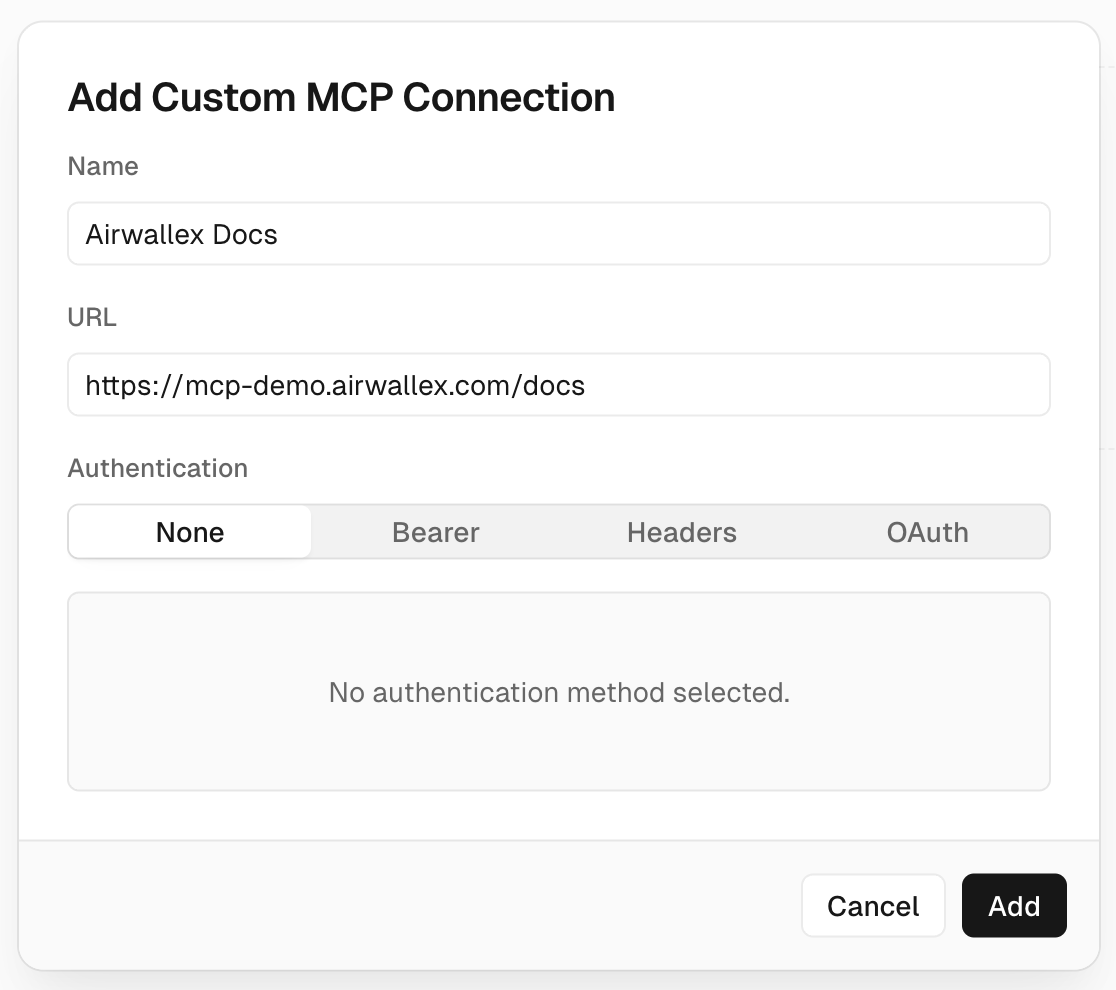Click the dialog footer area
The width and height of the screenshot is (1116, 990).
tap(400, 905)
